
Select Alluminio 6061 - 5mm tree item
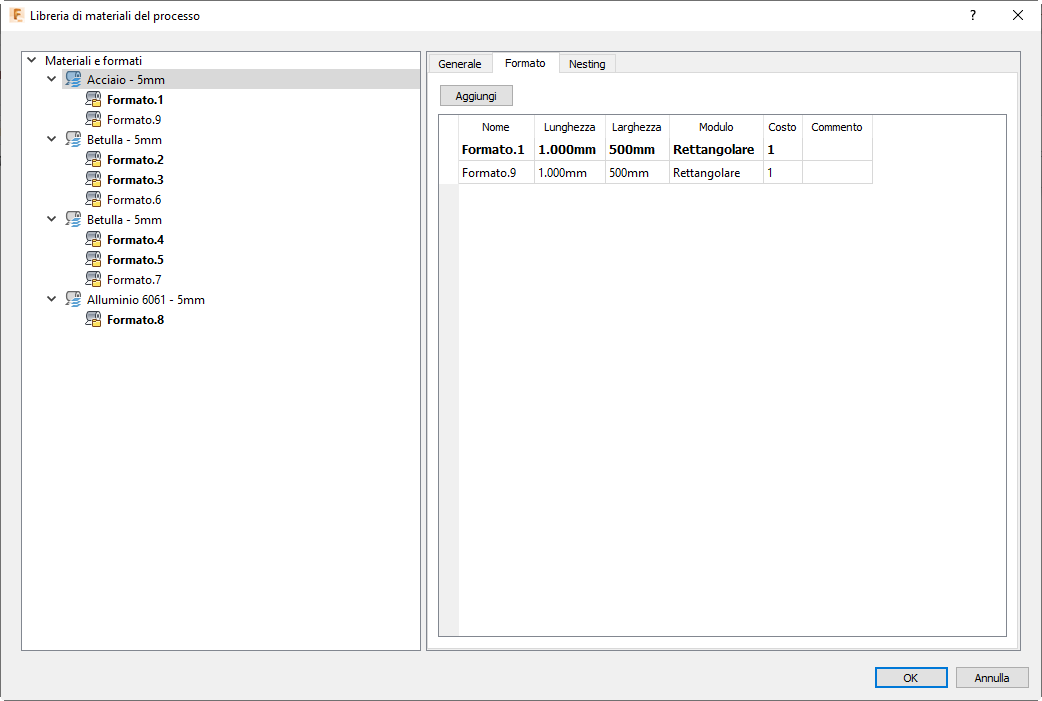[146, 300]
